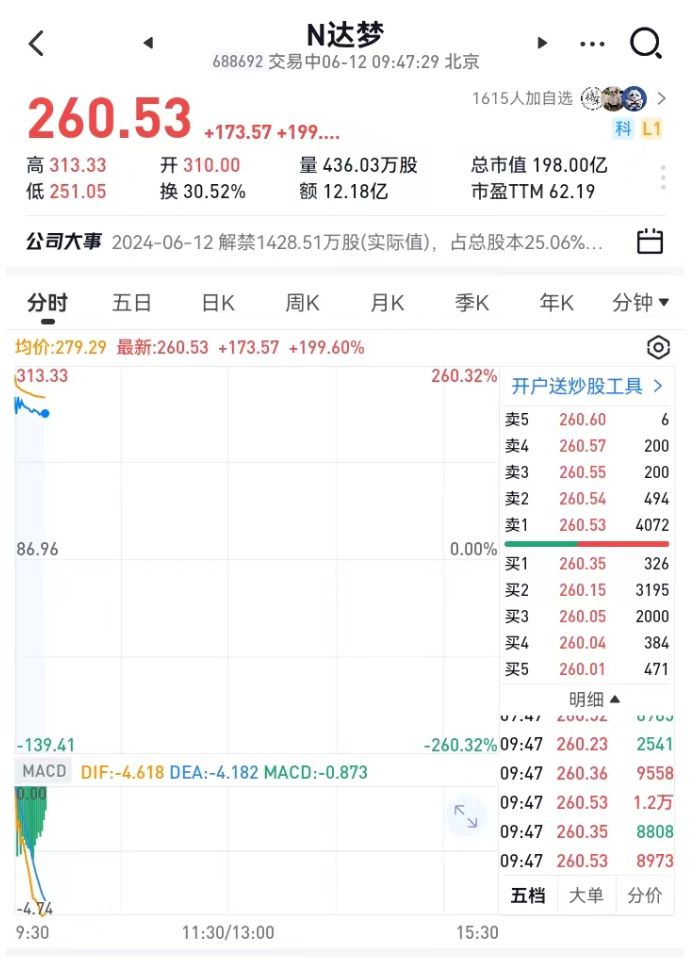The height and width of the screenshot is (962, 700).
Task: Go to next stock with right triangle
Action: (542, 43)
